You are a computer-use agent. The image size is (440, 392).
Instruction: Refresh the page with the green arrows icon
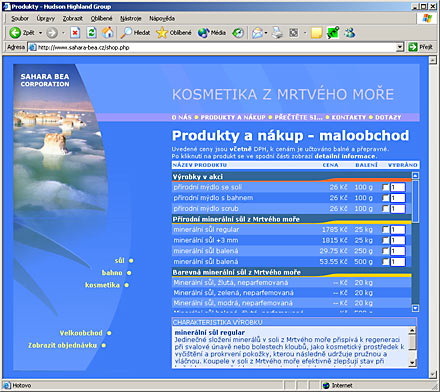[x=91, y=33]
